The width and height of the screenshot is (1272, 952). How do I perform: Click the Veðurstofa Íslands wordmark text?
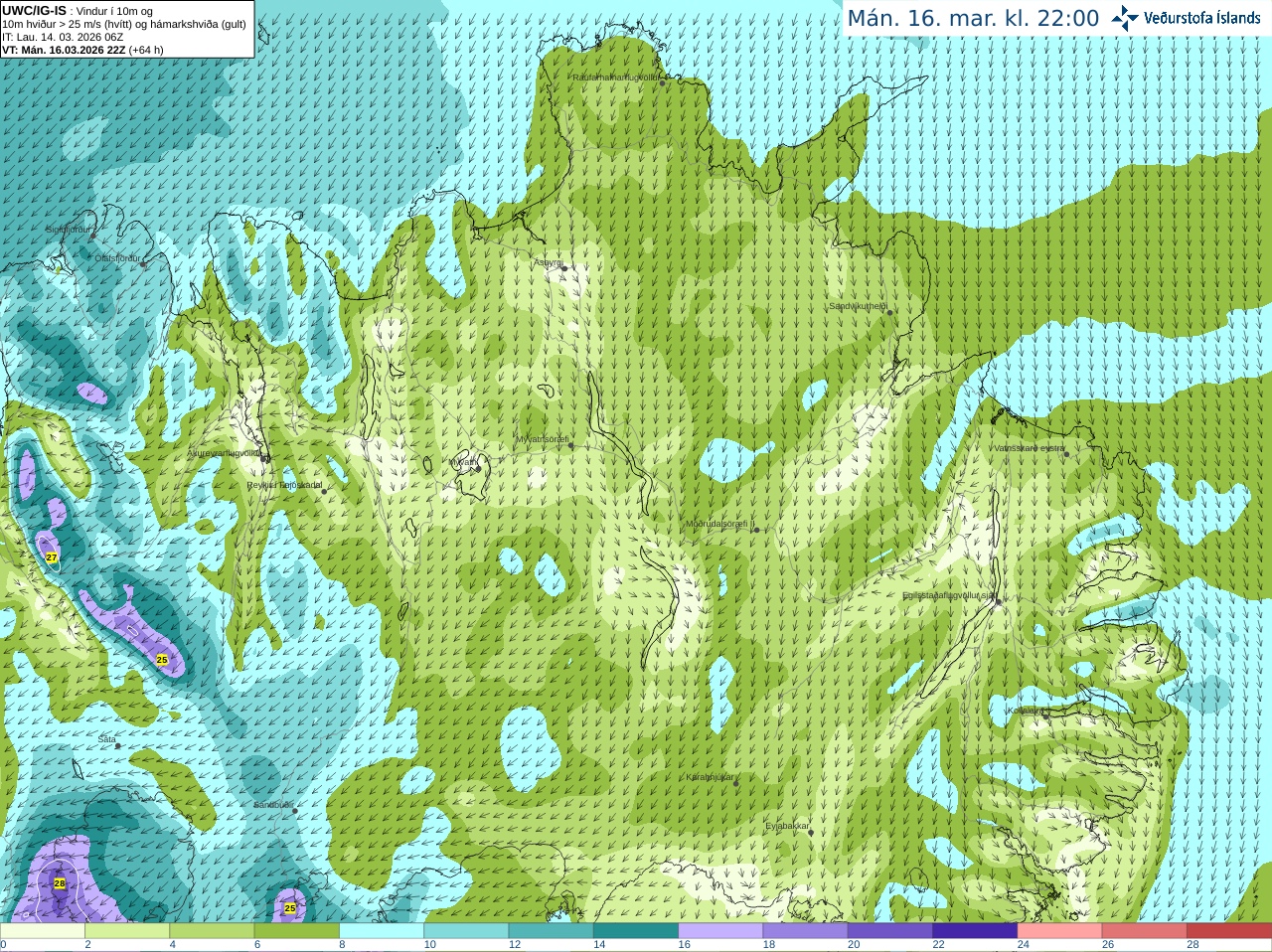[x=1201, y=18]
